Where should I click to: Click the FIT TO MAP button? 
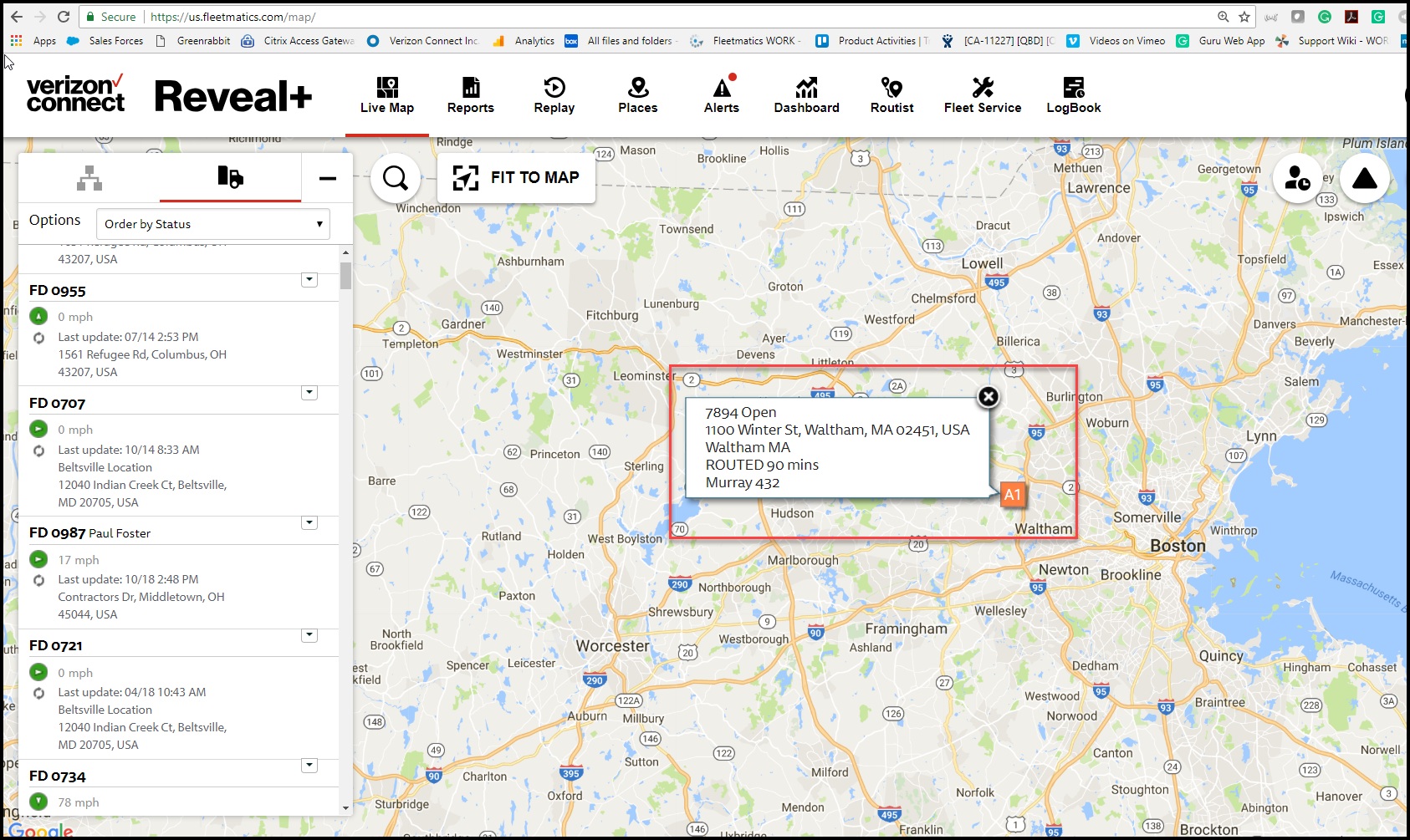[516, 177]
